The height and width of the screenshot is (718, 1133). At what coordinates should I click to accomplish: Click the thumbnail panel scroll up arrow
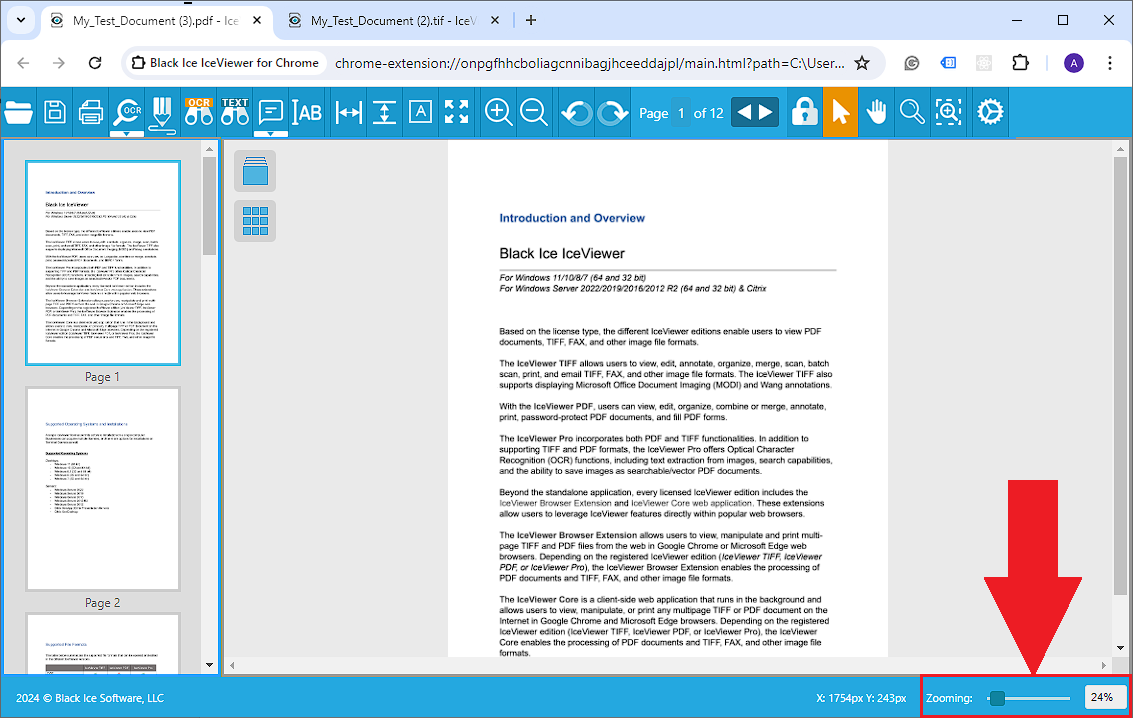[210, 149]
